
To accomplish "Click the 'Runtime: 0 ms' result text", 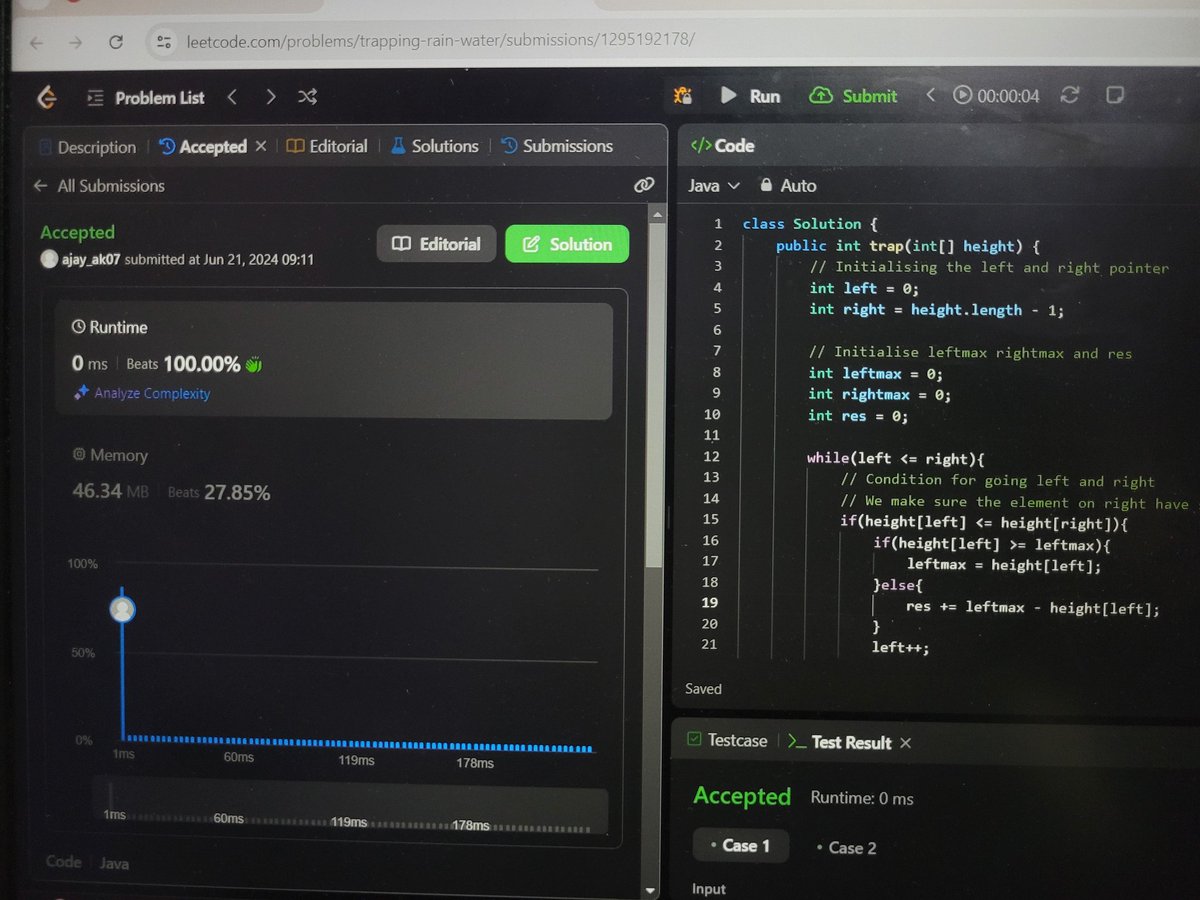I will (862, 798).
